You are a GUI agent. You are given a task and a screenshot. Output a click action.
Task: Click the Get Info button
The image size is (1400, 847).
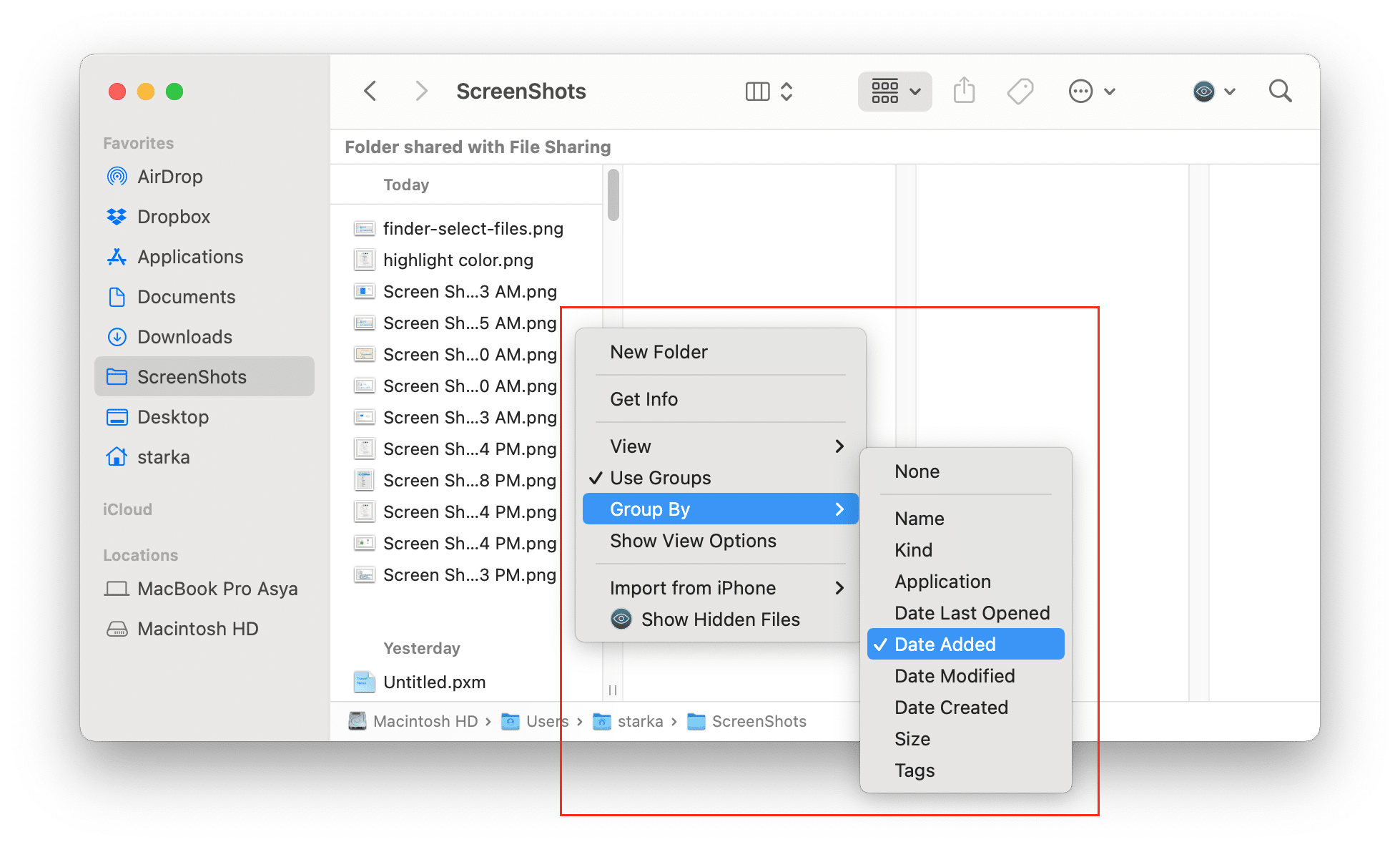[644, 400]
